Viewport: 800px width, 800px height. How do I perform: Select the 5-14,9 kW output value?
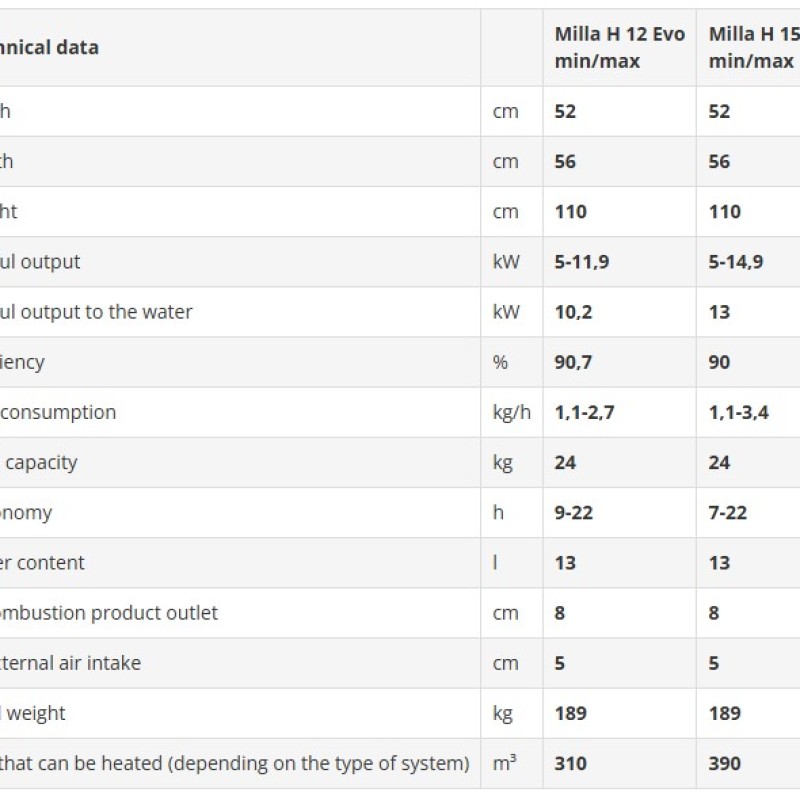[x=735, y=262]
